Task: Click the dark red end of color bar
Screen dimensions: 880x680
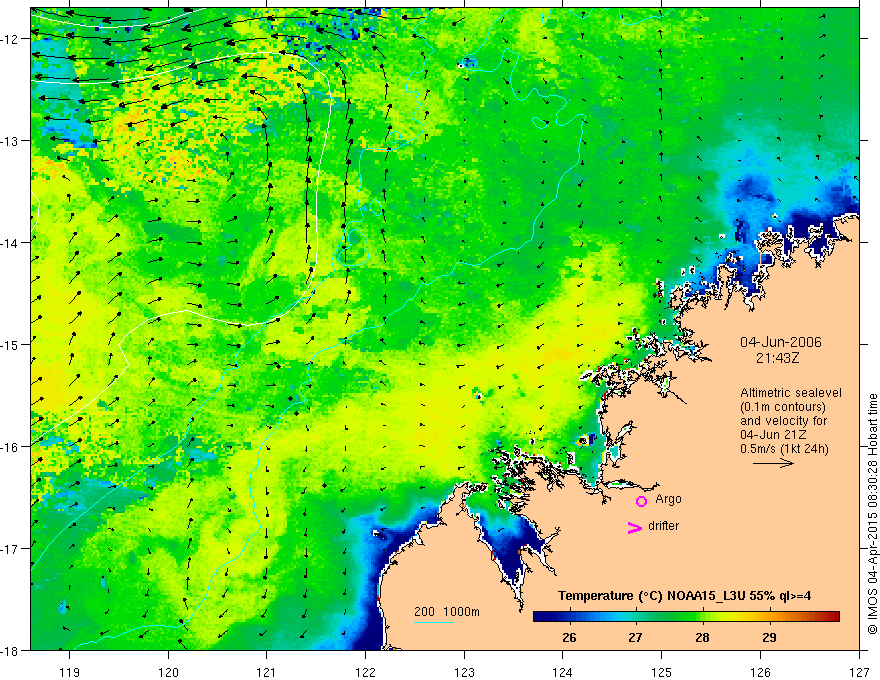Action: 833,616
